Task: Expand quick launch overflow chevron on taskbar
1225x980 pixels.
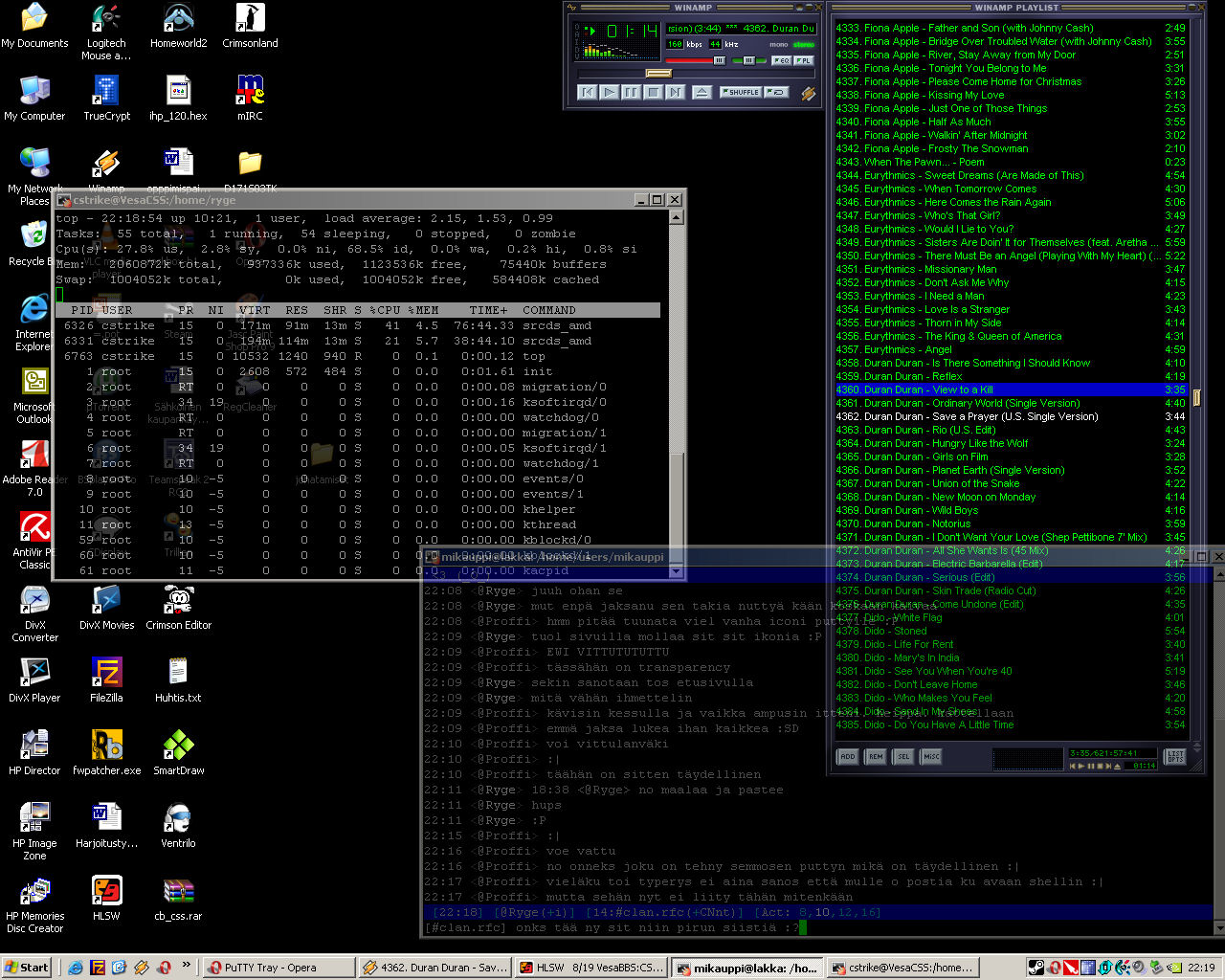Action: 186,965
